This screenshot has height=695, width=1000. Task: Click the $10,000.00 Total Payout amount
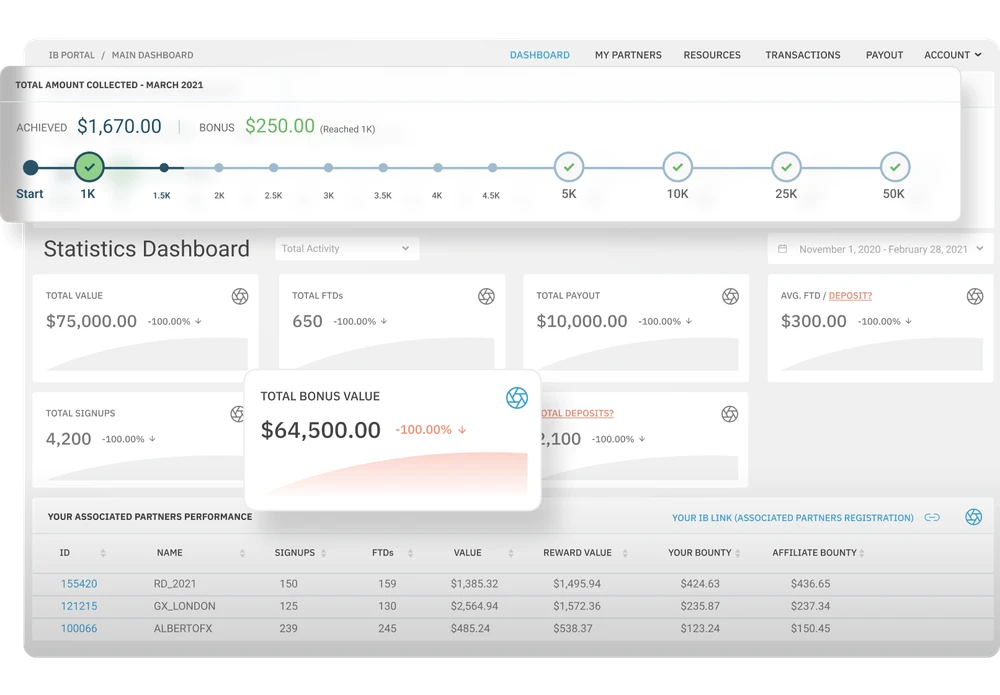tap(582, 321)
